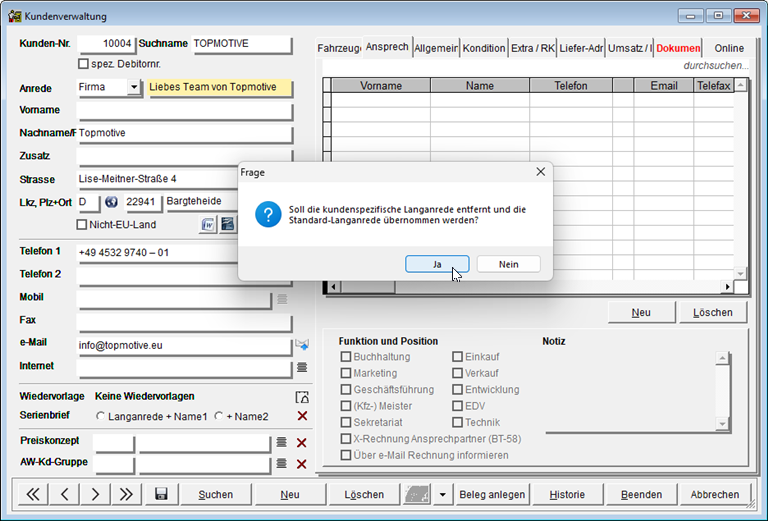Image resolution: width=768 pixels, height=521 pixels.
Task: Click Beenden button
Action: 641,495
